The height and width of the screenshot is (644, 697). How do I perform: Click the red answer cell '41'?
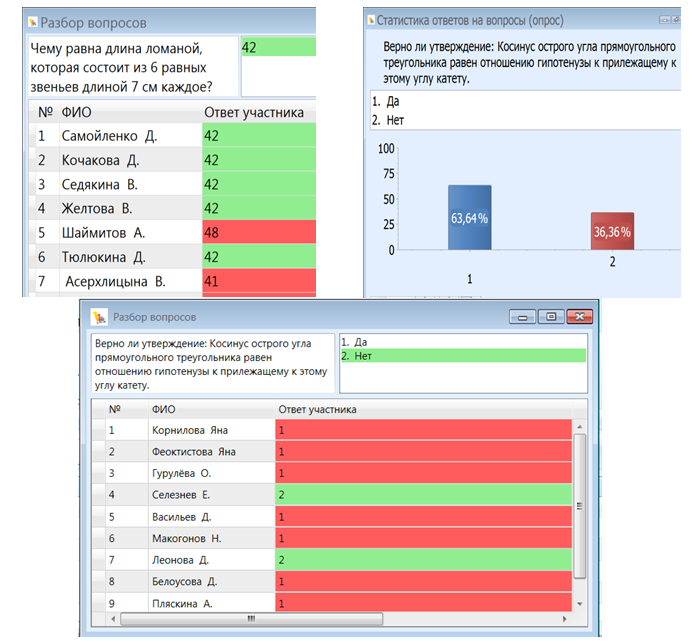tap(259, 281)
